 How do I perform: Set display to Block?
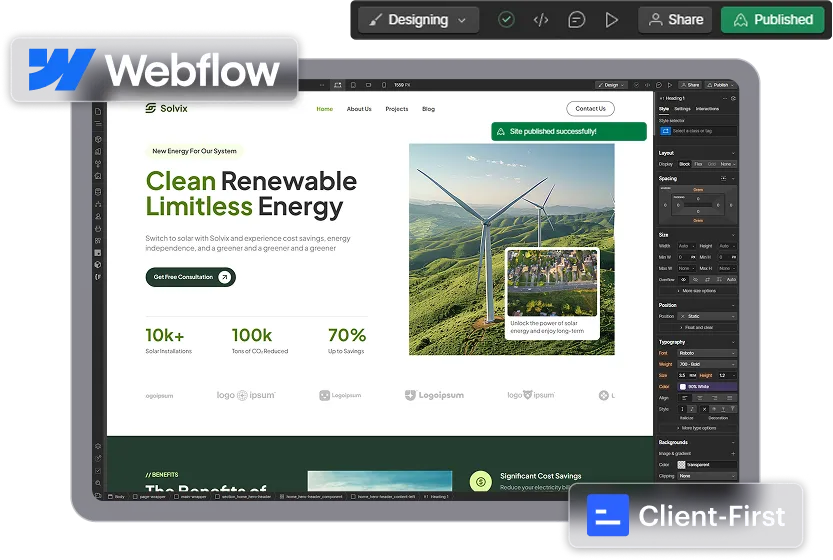pyautogui.click(x=685, y=164)
